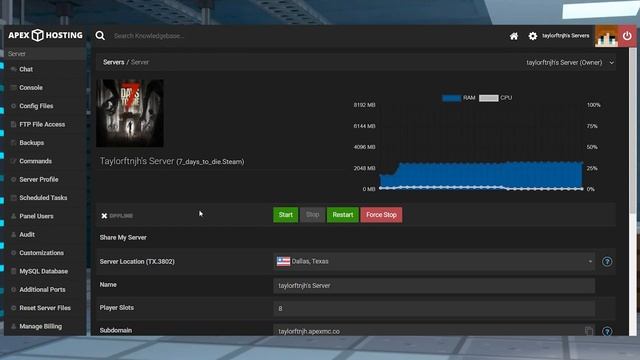
Task: Open the Console menu item
Action: [x=31, y=88]
